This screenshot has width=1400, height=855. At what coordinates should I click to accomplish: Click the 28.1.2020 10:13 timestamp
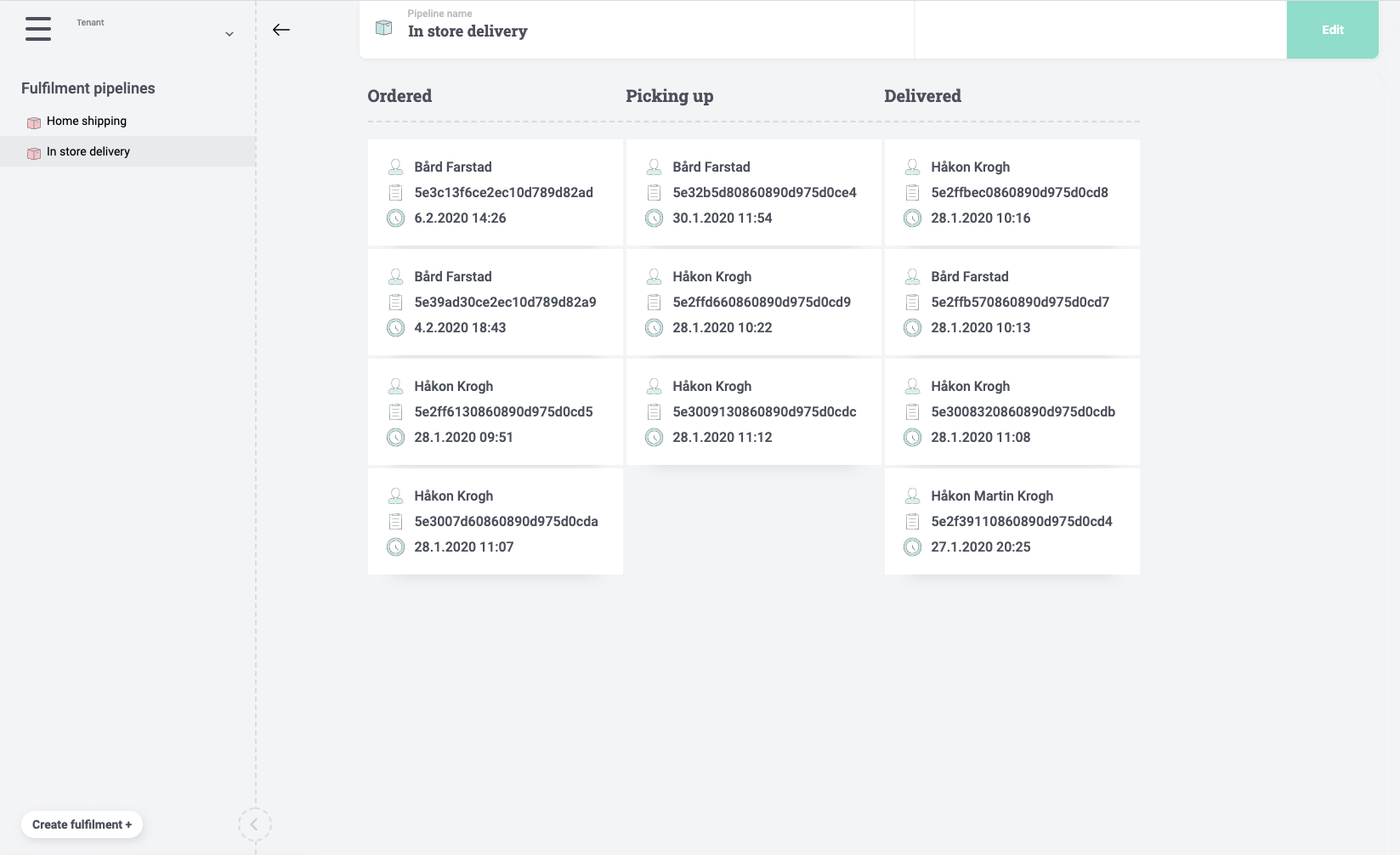(980, 328)
